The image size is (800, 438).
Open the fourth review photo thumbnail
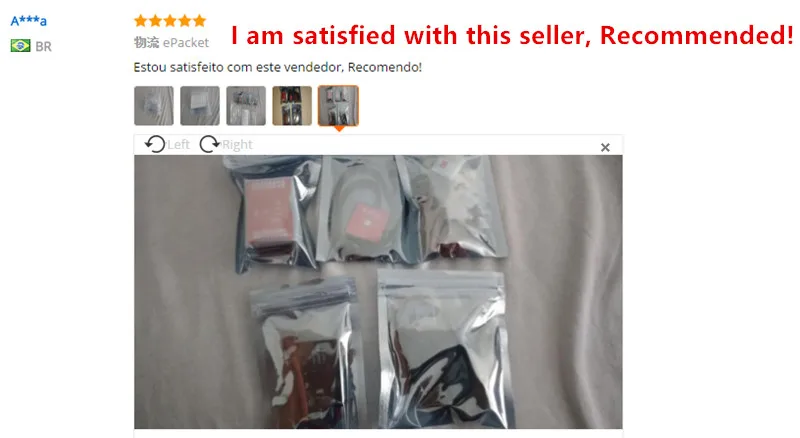pos(292,106)
